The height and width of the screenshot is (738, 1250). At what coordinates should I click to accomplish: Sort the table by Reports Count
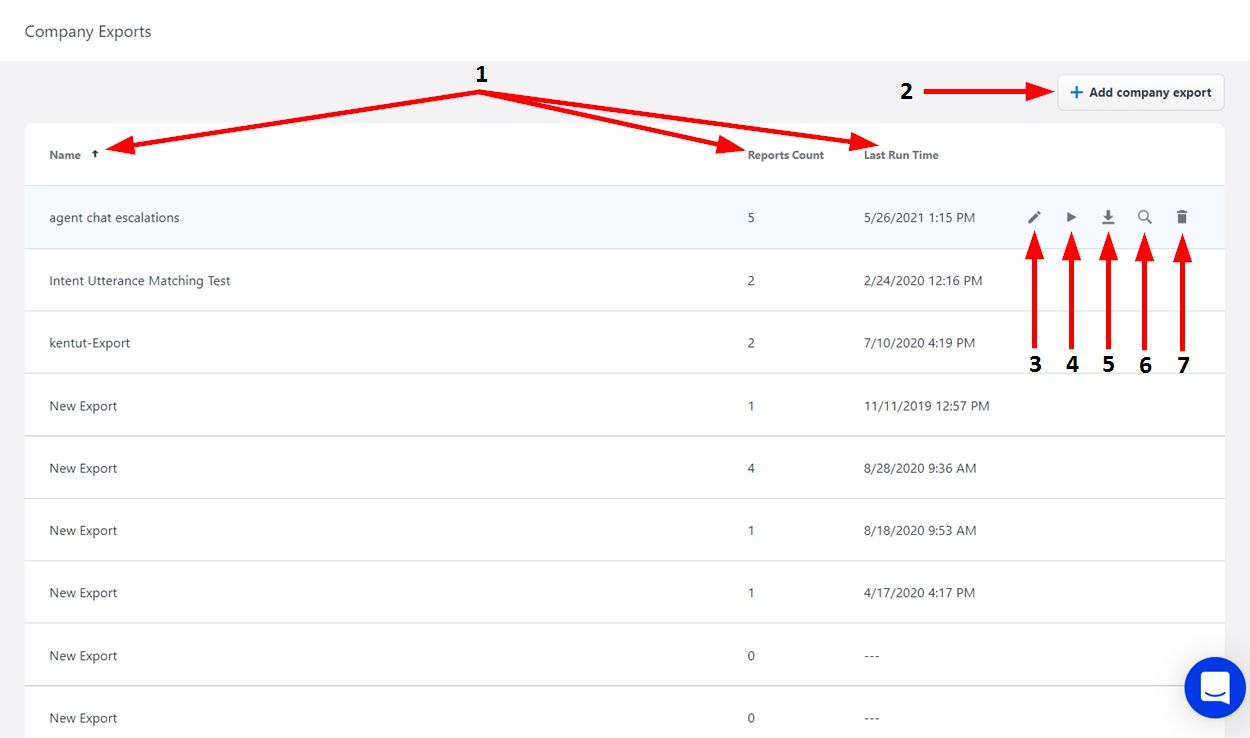point(785,155)
